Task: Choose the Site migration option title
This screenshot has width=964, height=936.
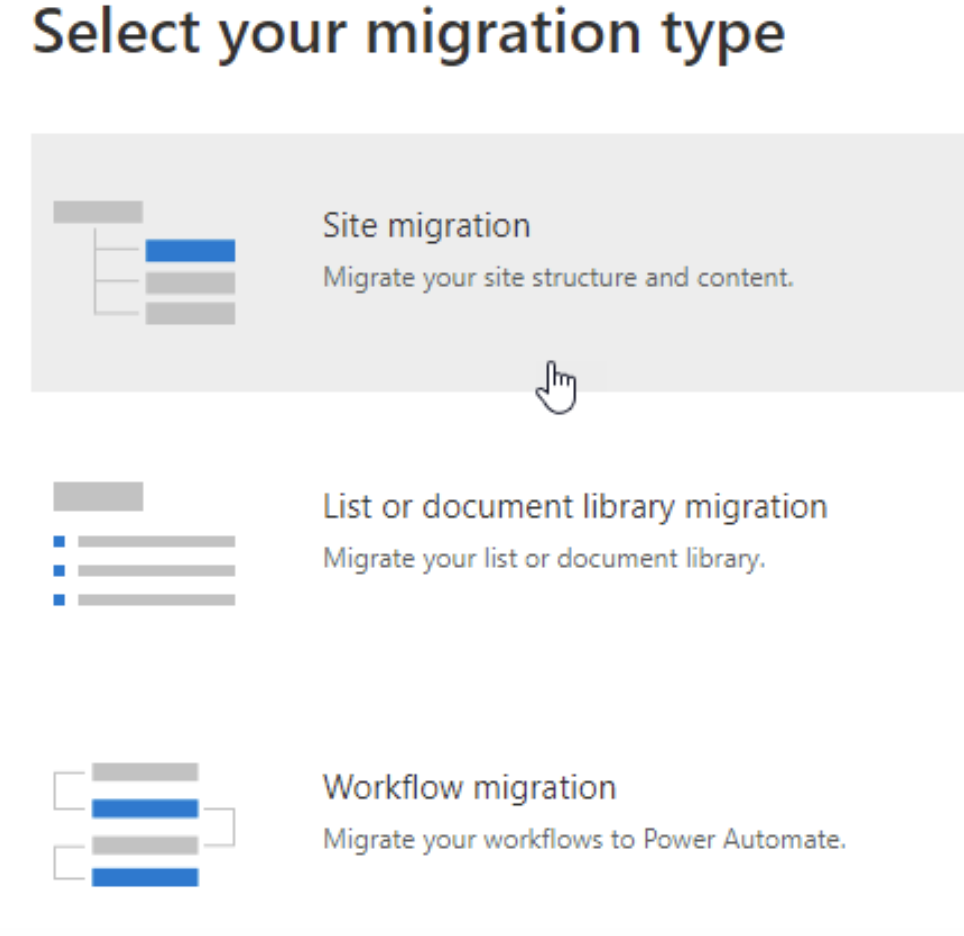Action: (426, 226)
